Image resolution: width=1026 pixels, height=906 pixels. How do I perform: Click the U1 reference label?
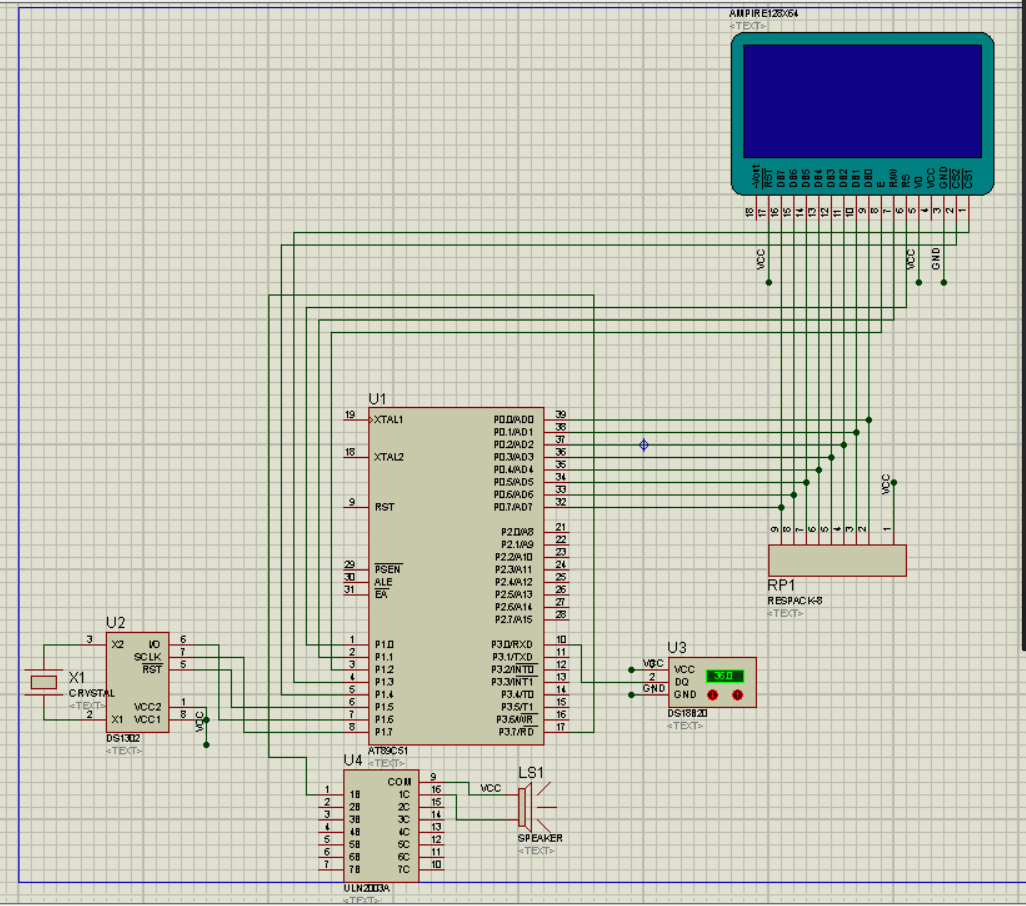378,399
